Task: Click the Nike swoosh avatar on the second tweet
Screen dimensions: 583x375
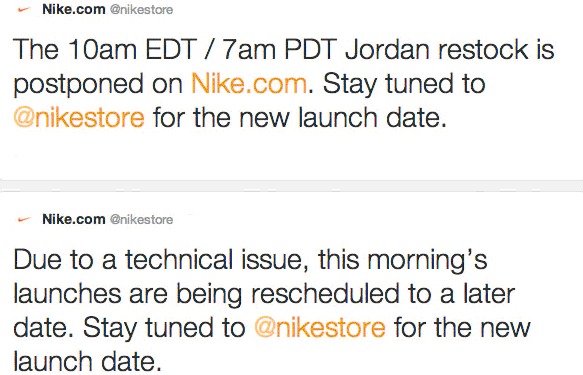Action: (x=24, y=220)
